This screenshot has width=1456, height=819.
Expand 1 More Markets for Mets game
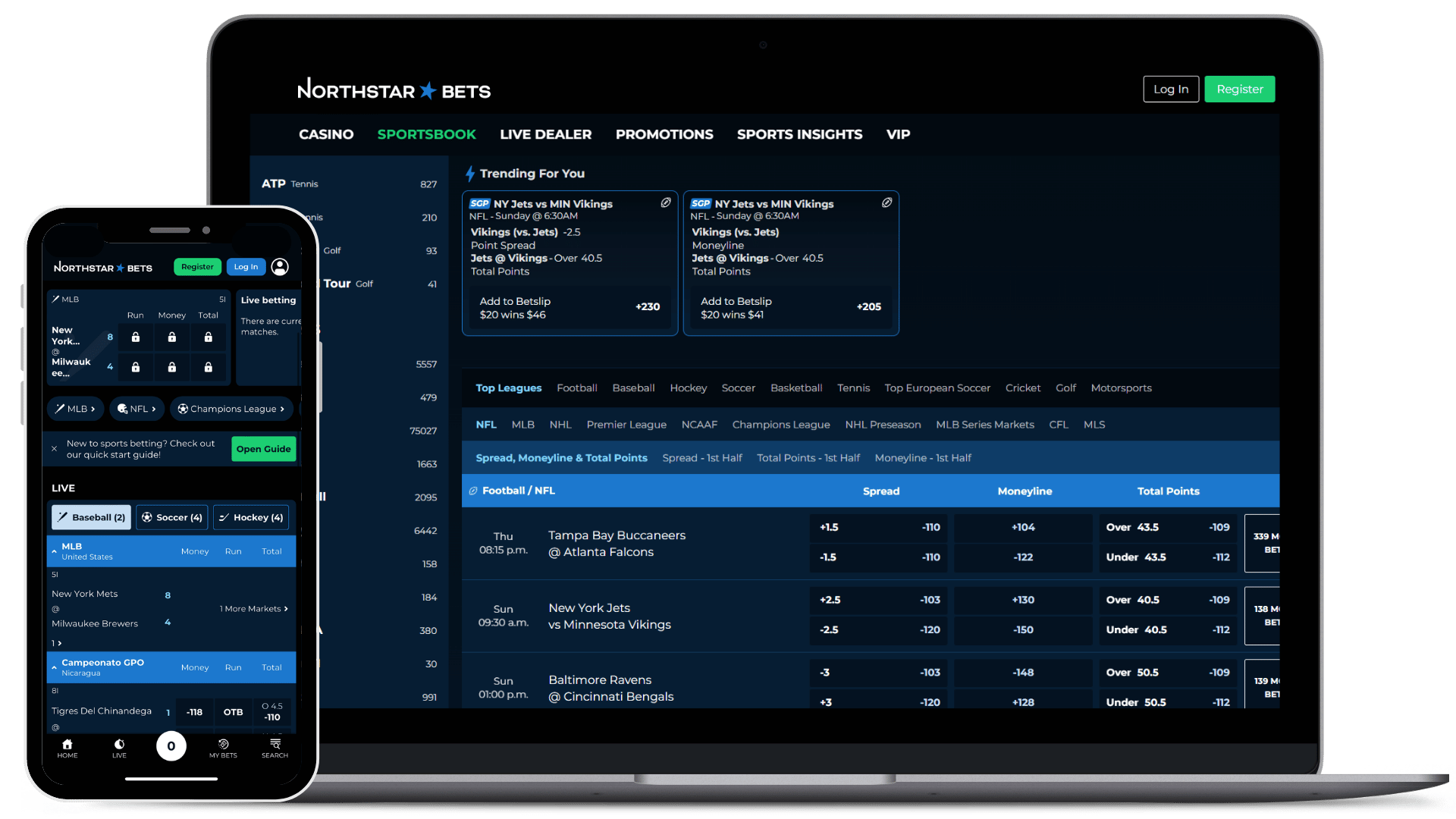pyautogui.click(x=254, y=609)
